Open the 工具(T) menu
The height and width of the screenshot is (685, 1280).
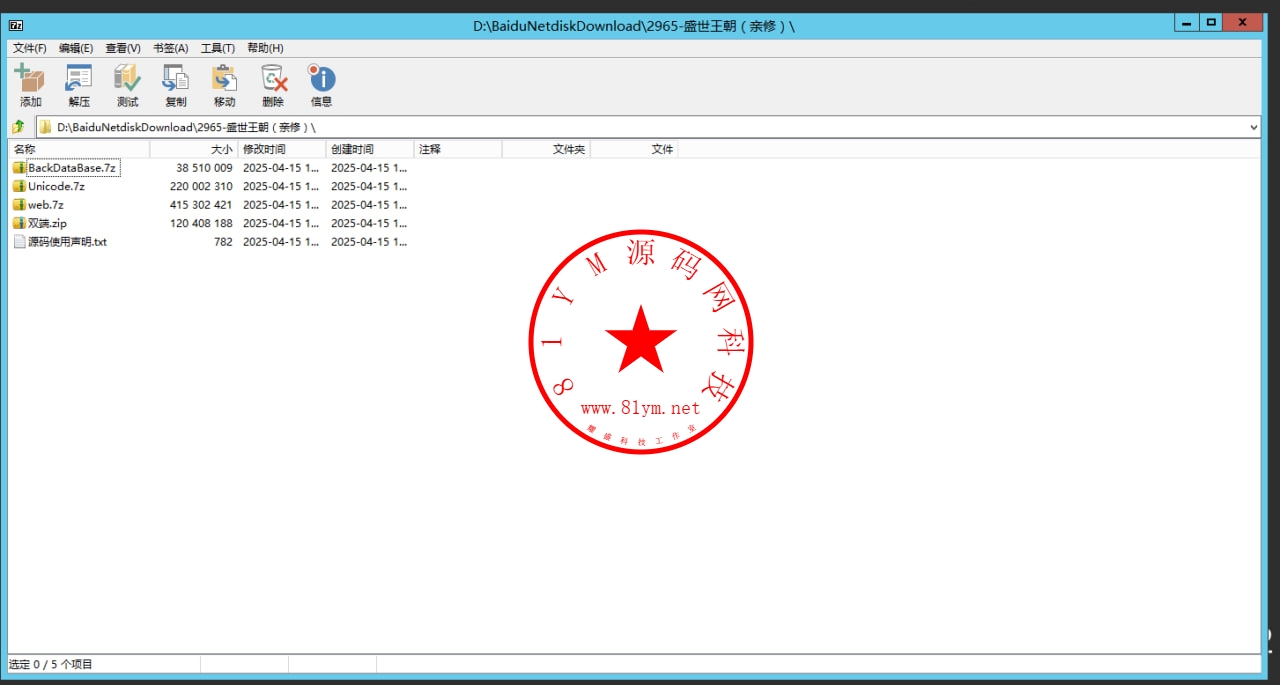[x=218, y=48]
